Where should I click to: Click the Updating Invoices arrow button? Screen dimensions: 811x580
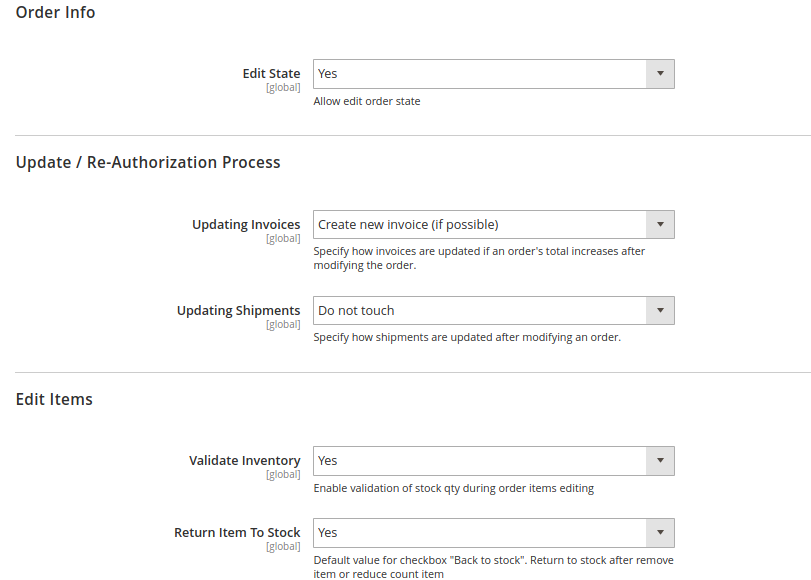tap(660, 225)
